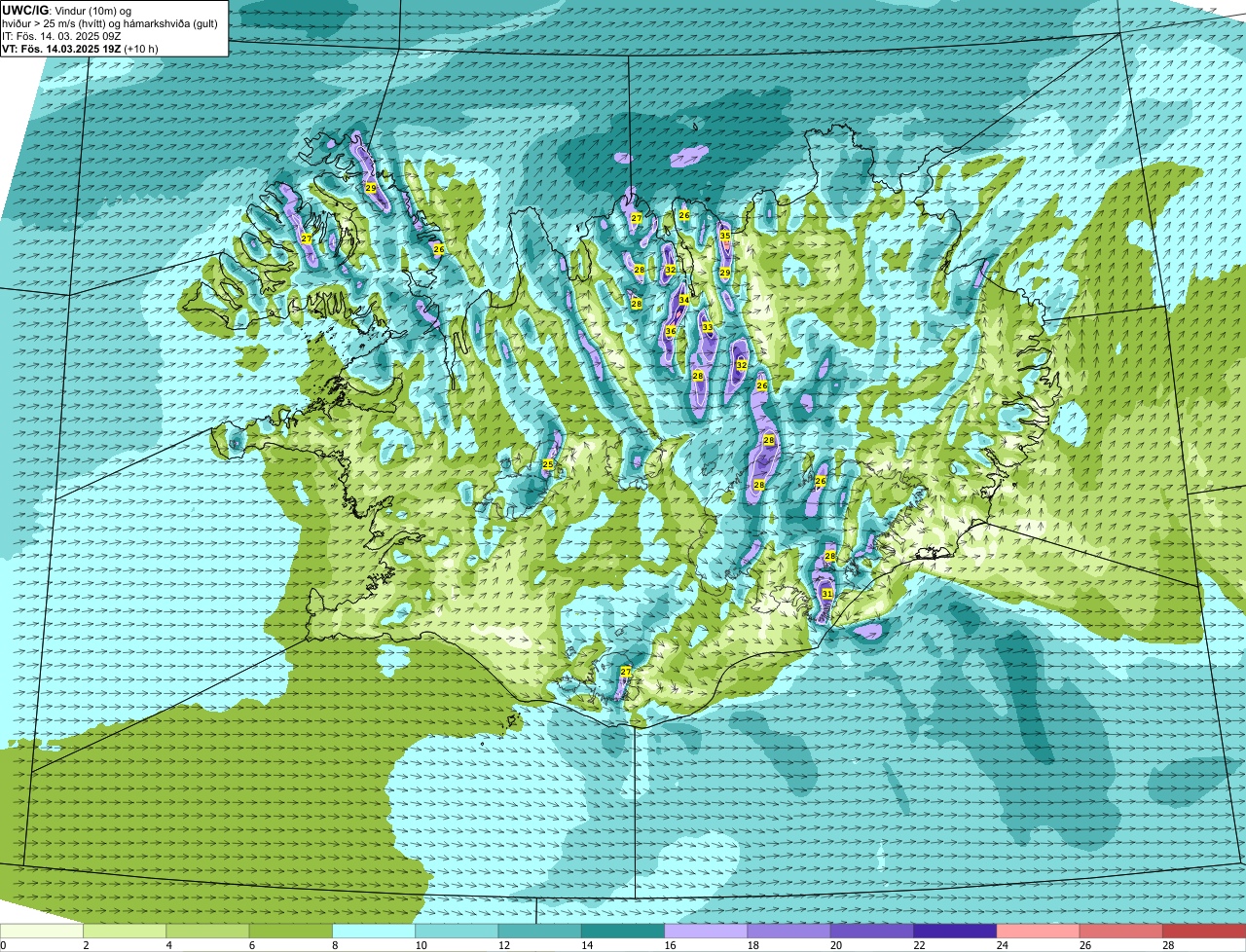Screen dimensions: 1246x952
Task: Click the legend scale number 8
Action: click(x=335, y=945)
